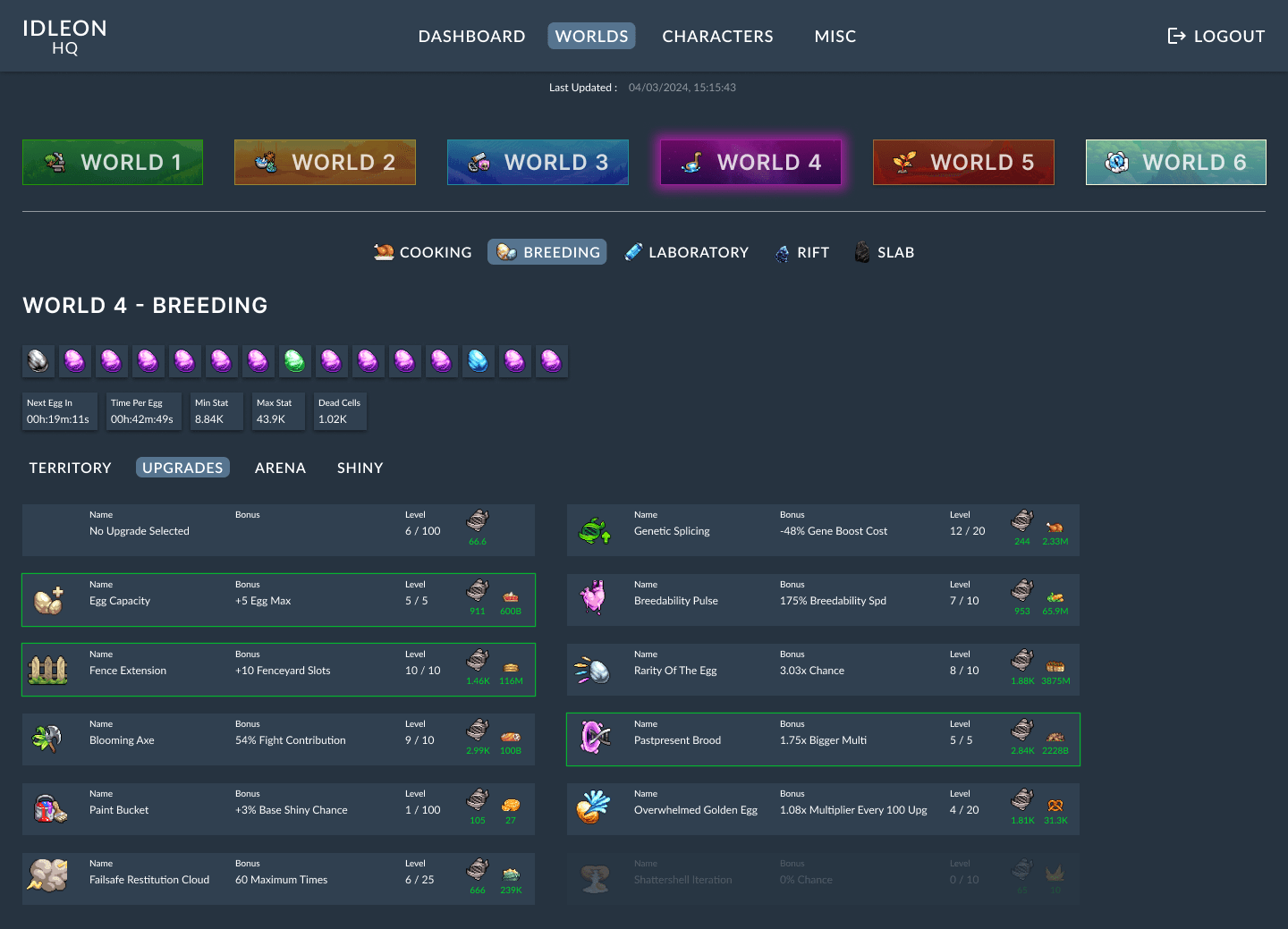
Task: Go to Characters section
Action: [x=717, y=36]
